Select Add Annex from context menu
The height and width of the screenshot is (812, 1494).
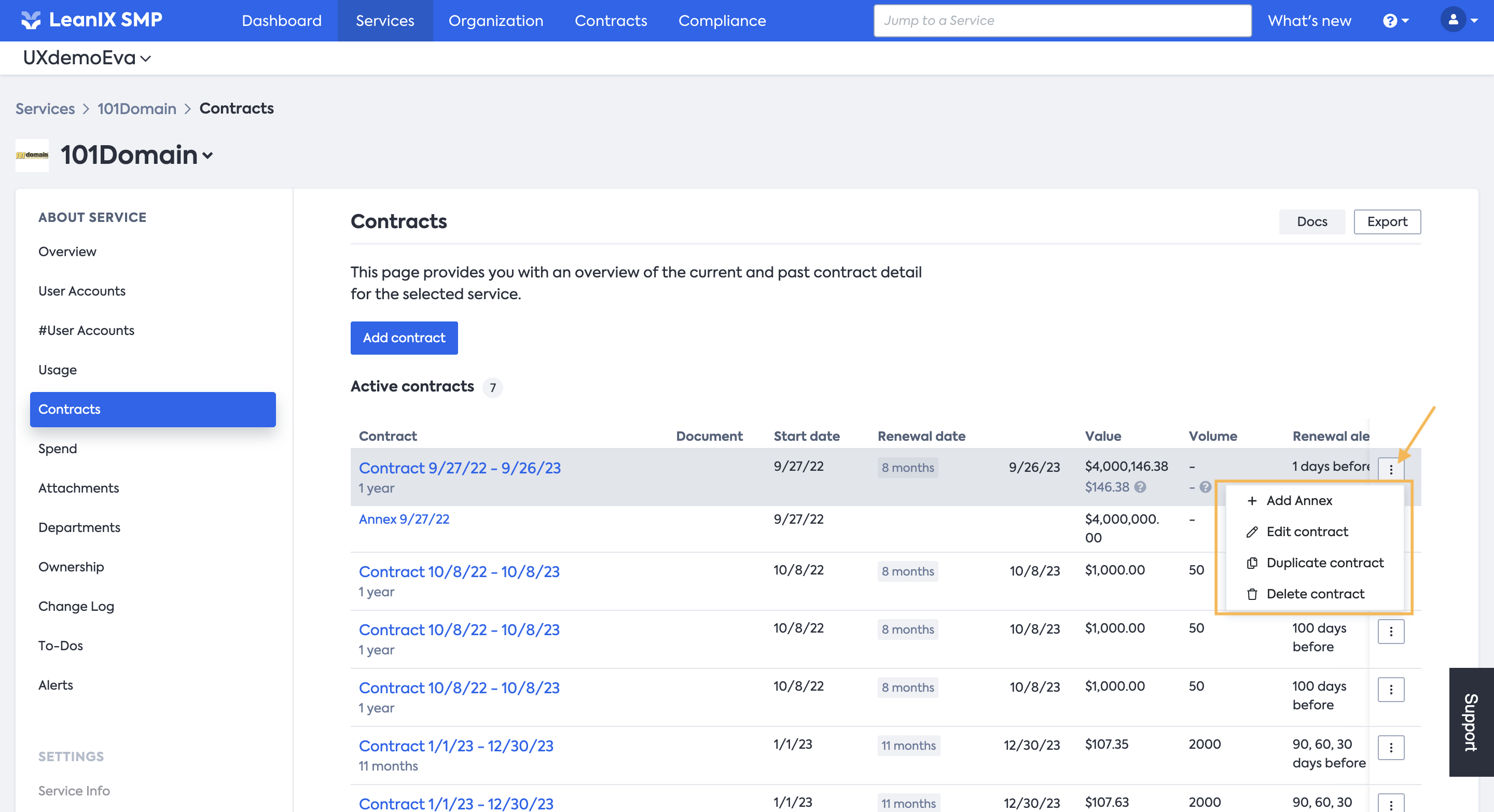[1298, 500]
